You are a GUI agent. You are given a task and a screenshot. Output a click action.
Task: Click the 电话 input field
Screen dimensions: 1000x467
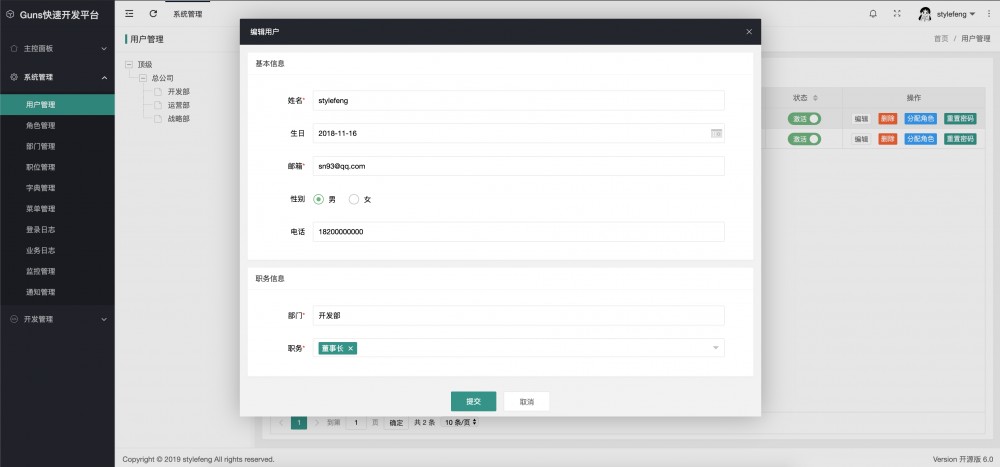point(518,232)
